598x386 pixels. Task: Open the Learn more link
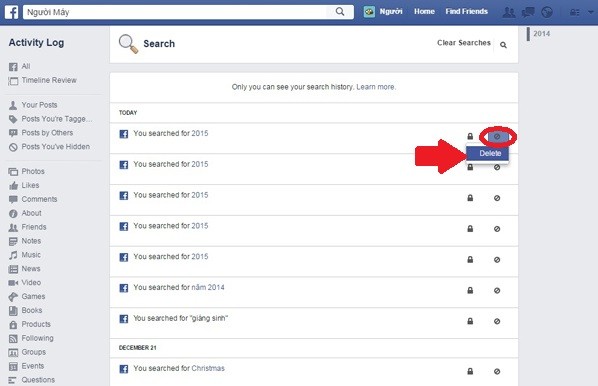[376, 87]
